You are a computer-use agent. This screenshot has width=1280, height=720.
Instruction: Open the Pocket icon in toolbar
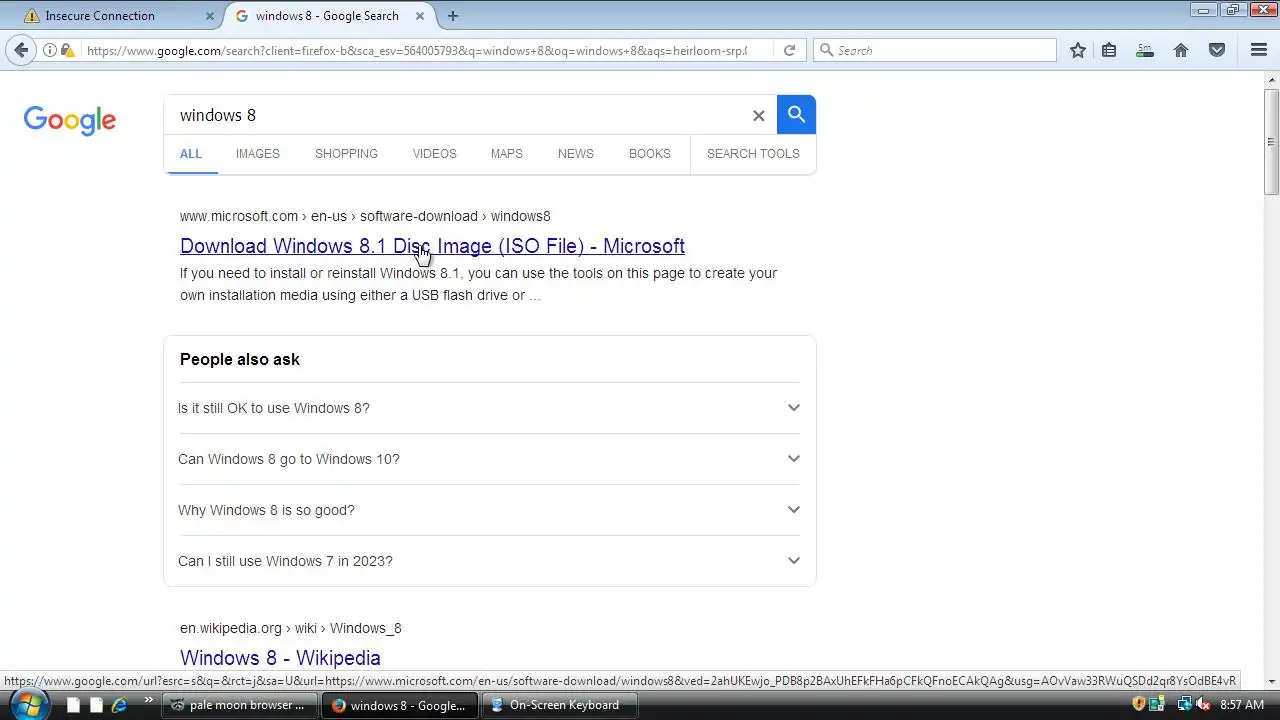click(1217, 50)
